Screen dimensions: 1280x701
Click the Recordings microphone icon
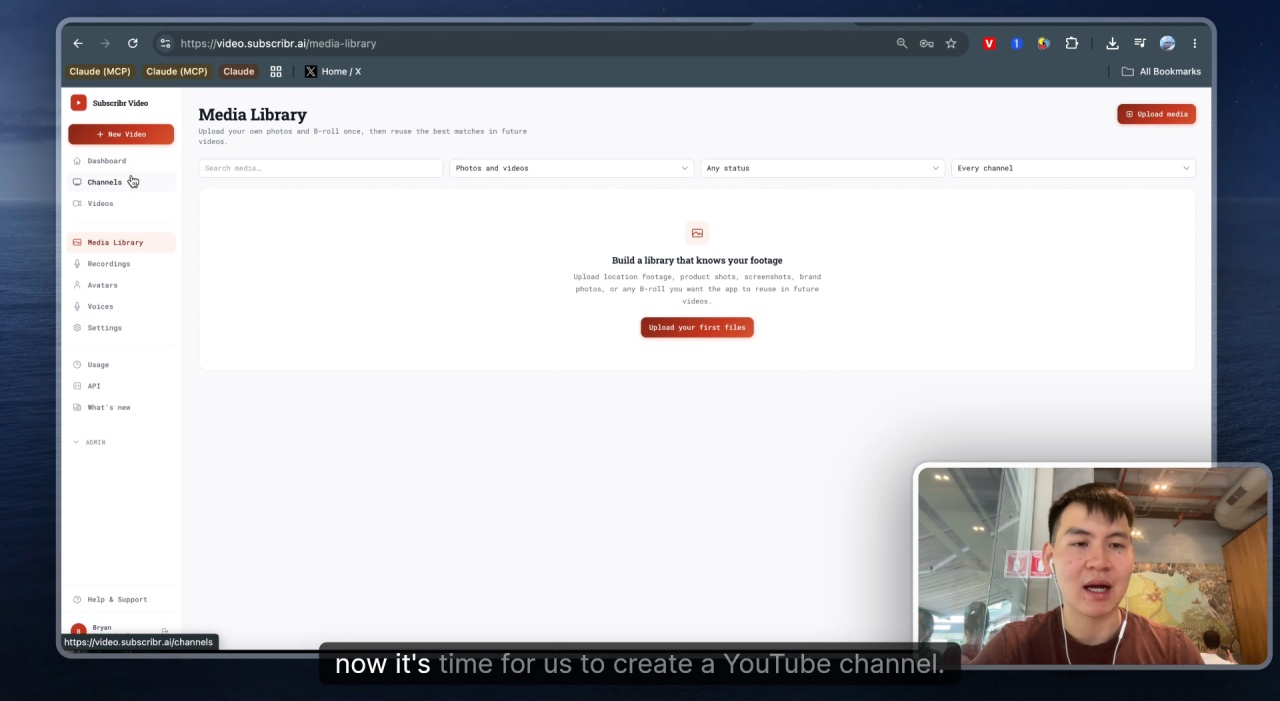pos(77,264)
